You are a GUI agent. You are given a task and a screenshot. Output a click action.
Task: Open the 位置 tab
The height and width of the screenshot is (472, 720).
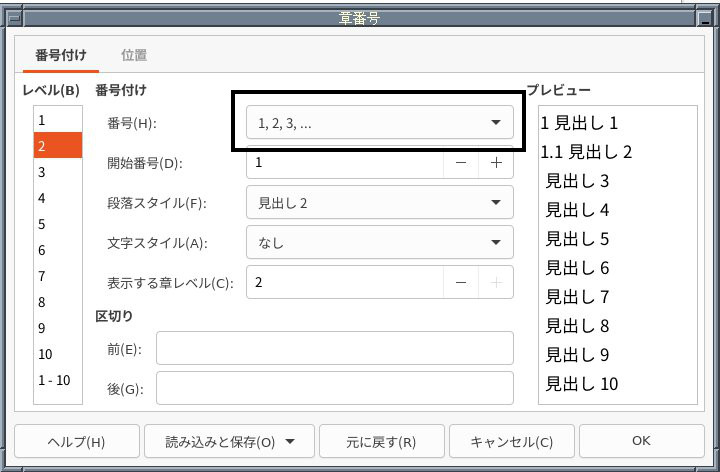(134, 55)
